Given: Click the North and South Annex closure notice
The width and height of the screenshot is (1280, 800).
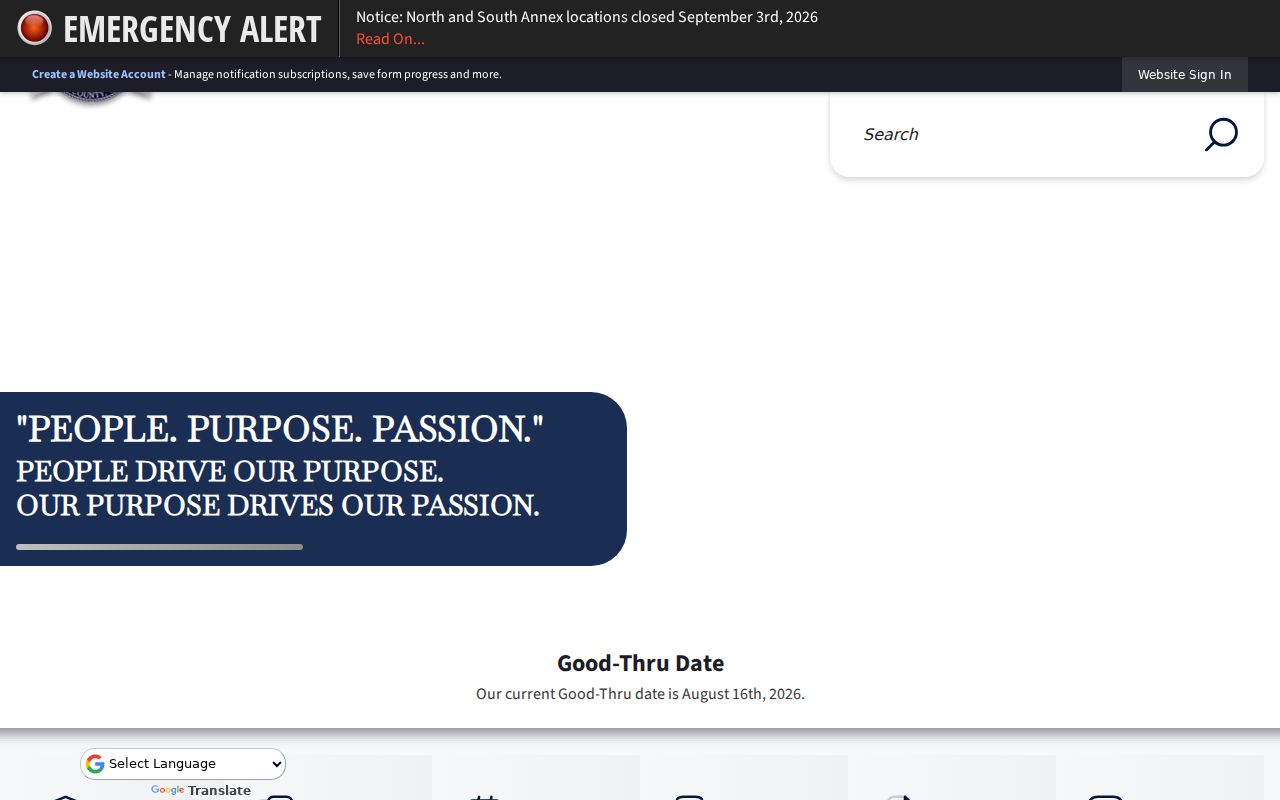Looking at the screenshot, I should 587,17.
